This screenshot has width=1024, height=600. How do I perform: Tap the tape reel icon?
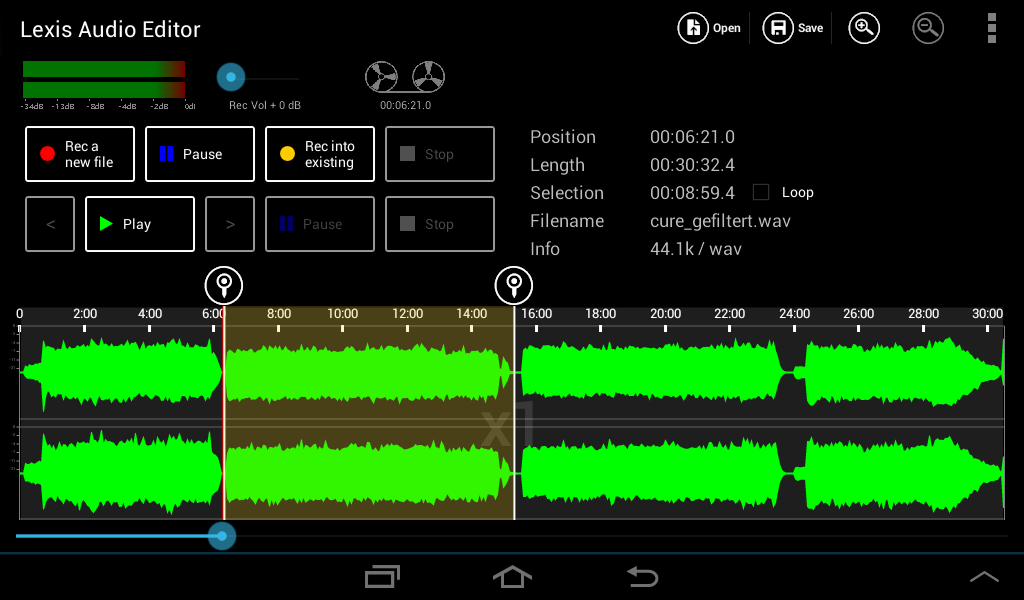(405, 77)
